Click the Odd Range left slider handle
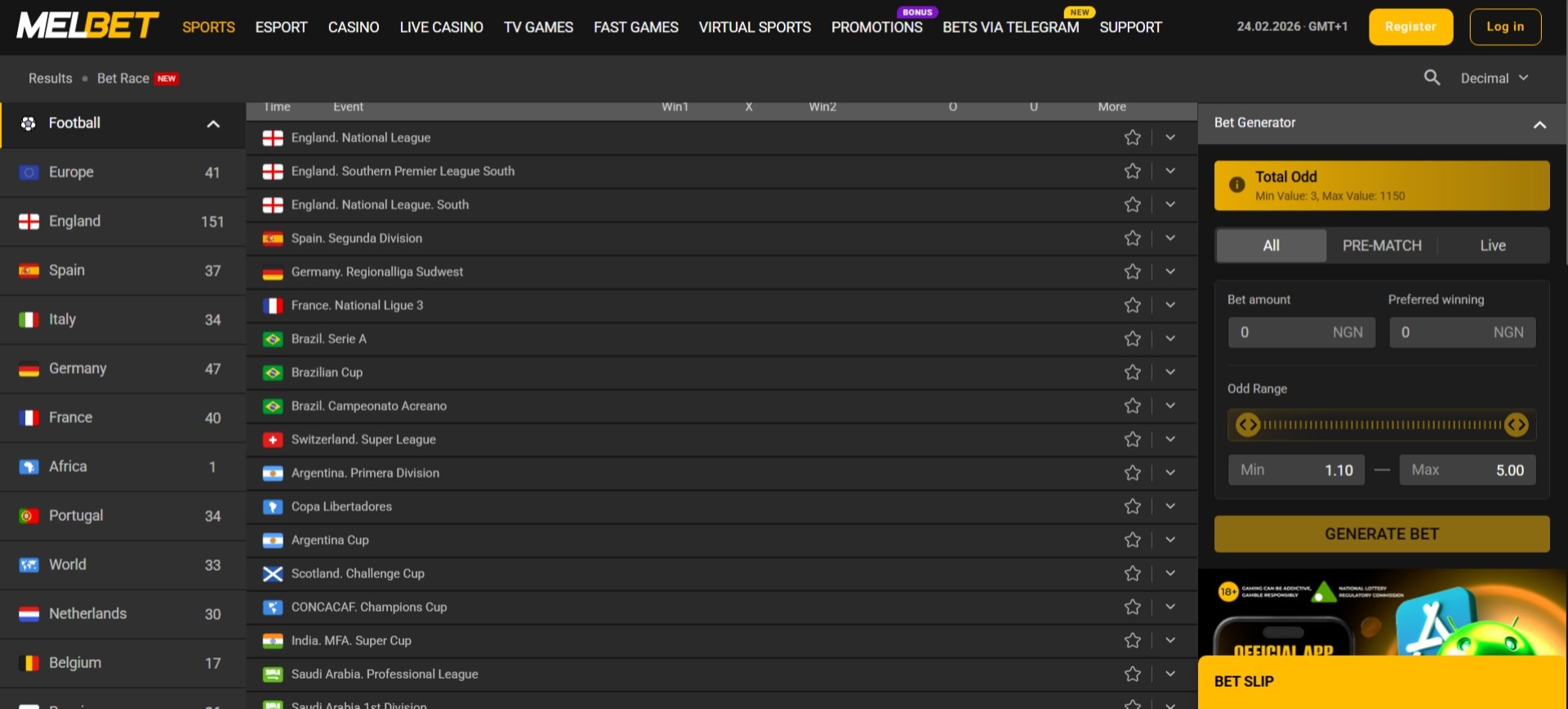 click(x=1247, y=425)
